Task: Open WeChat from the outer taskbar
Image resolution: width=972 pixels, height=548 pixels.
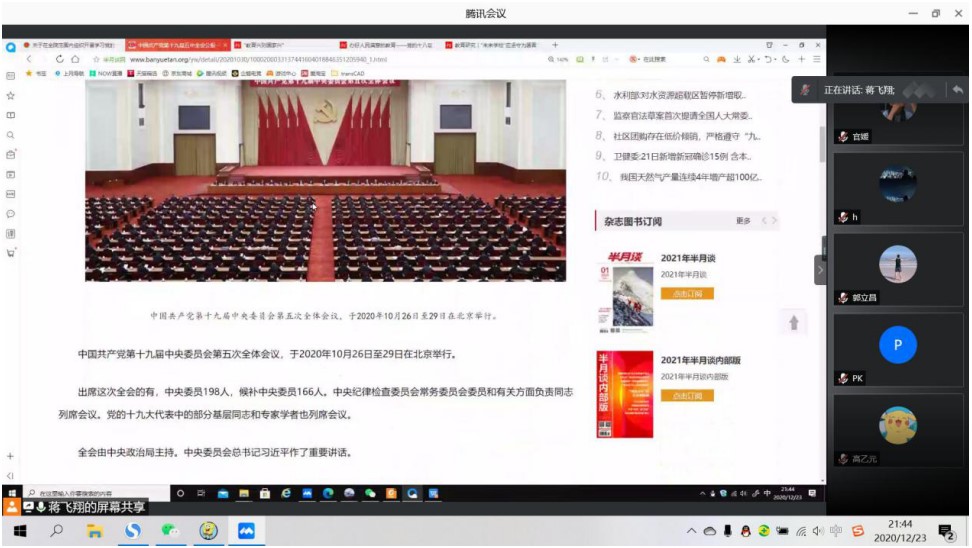Action: coord(170,531)
